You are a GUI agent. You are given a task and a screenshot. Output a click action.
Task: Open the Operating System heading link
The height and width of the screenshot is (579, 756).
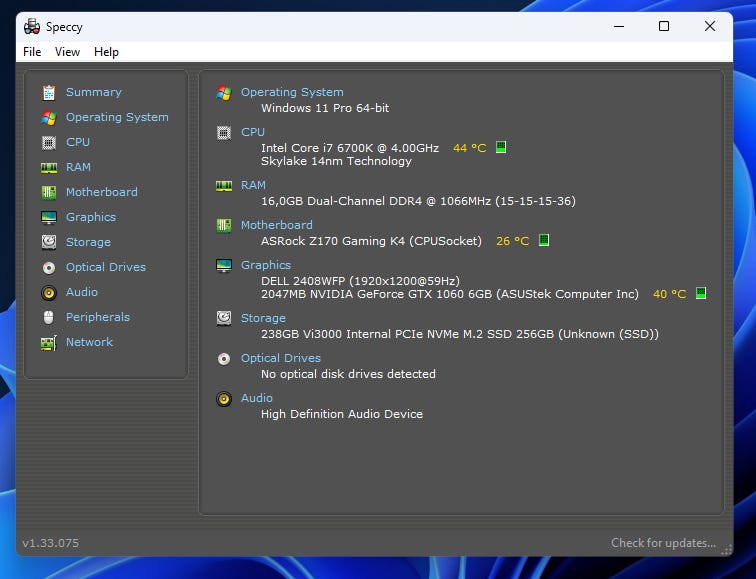coord(291,92)
